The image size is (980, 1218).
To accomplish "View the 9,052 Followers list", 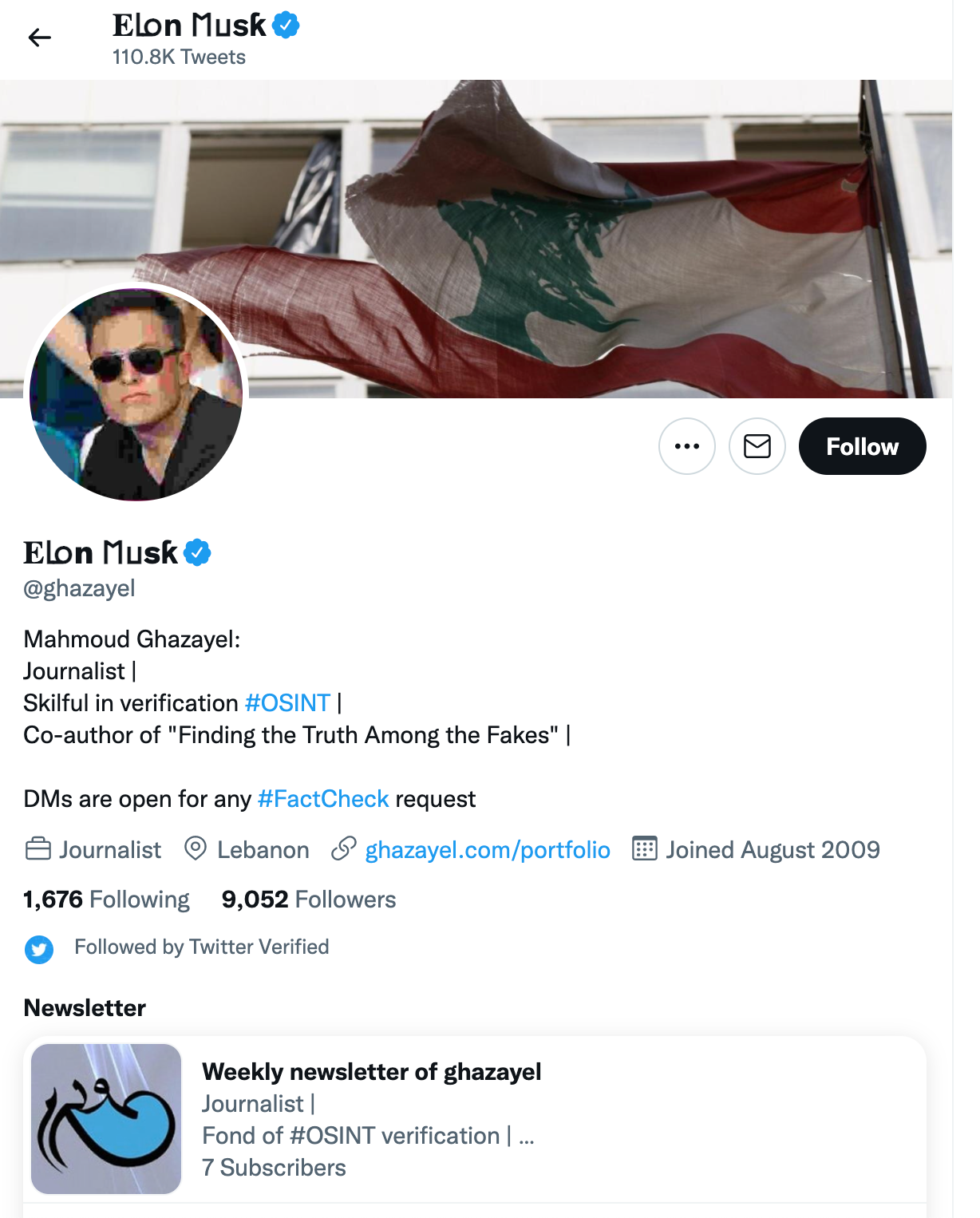I will 309,900.
